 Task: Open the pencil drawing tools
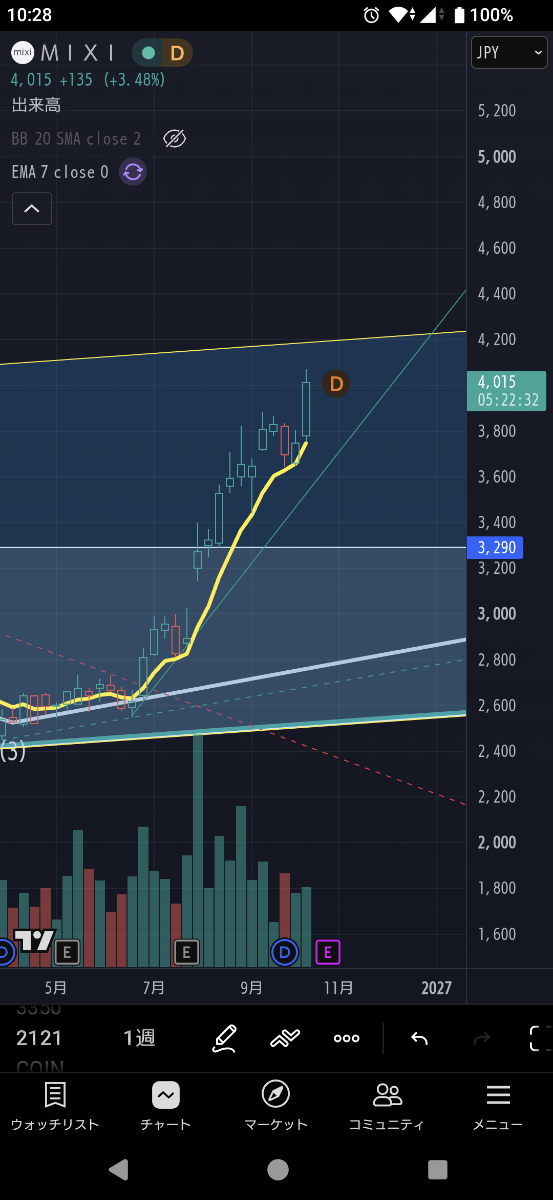(x=225, y=1038)
